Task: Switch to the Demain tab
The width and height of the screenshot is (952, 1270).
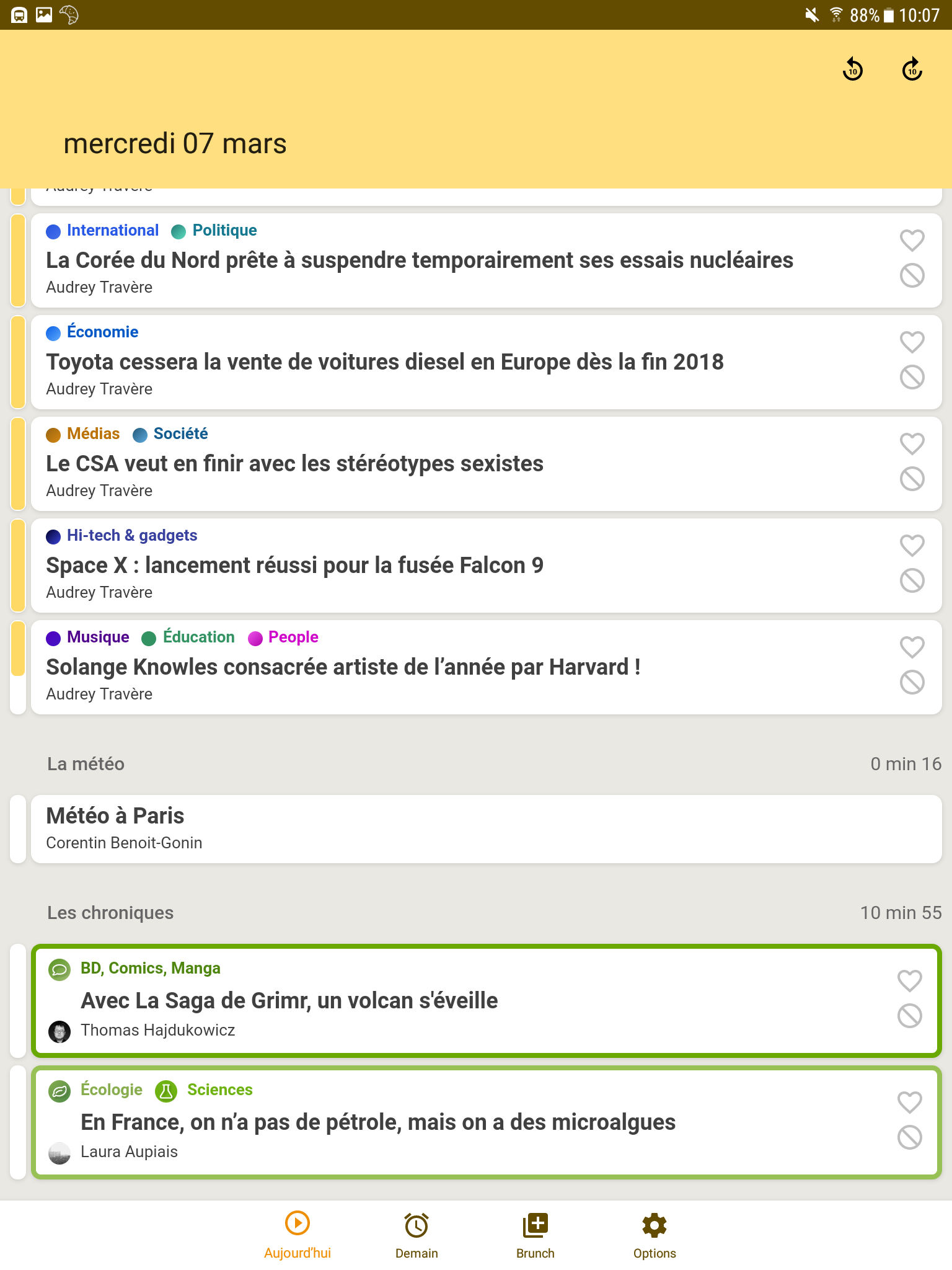Action: coord(416,1235)
